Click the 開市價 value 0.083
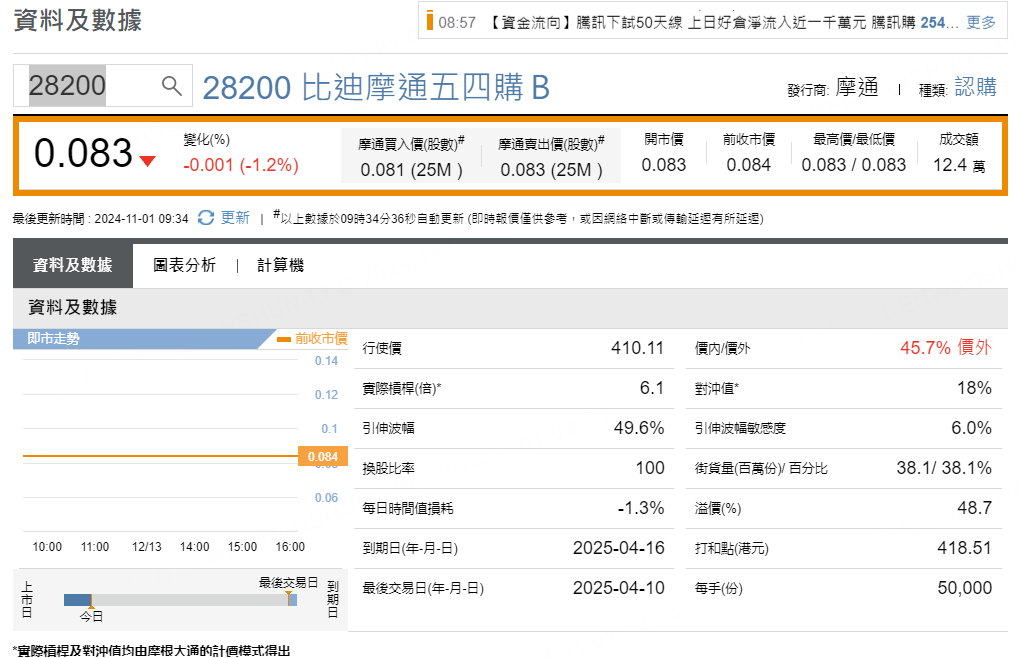This screenshot has width=1020, height=658. pos(664,165)
